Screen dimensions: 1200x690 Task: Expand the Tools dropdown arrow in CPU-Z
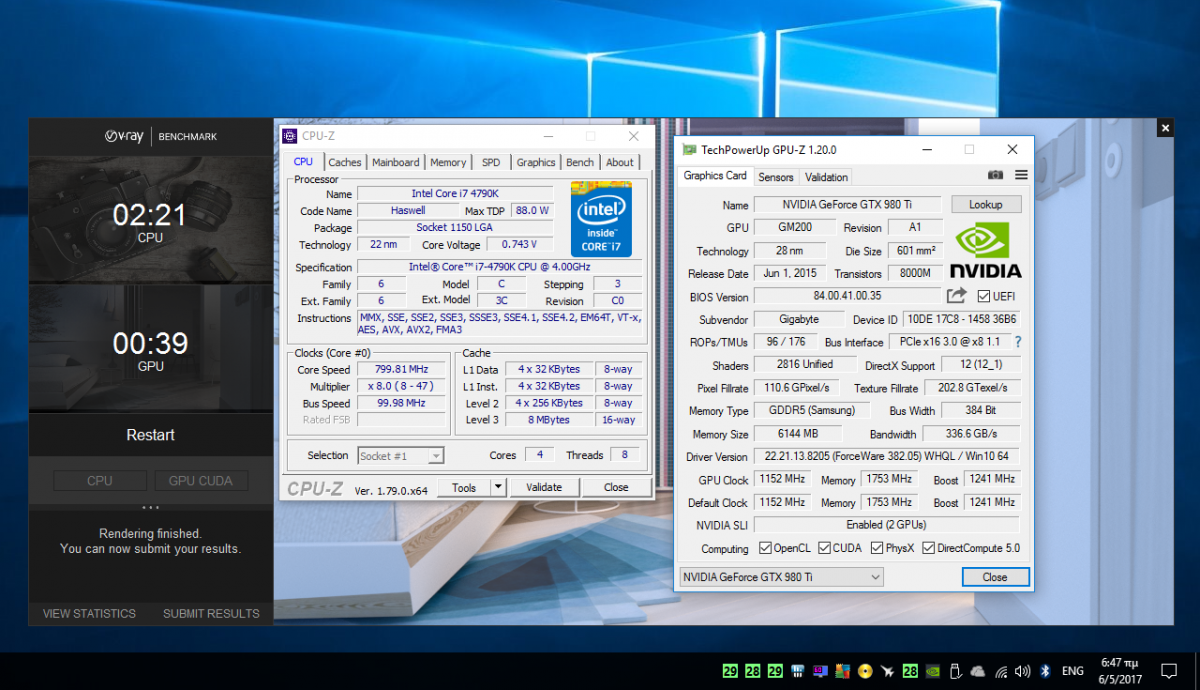(x=499, y=487)
